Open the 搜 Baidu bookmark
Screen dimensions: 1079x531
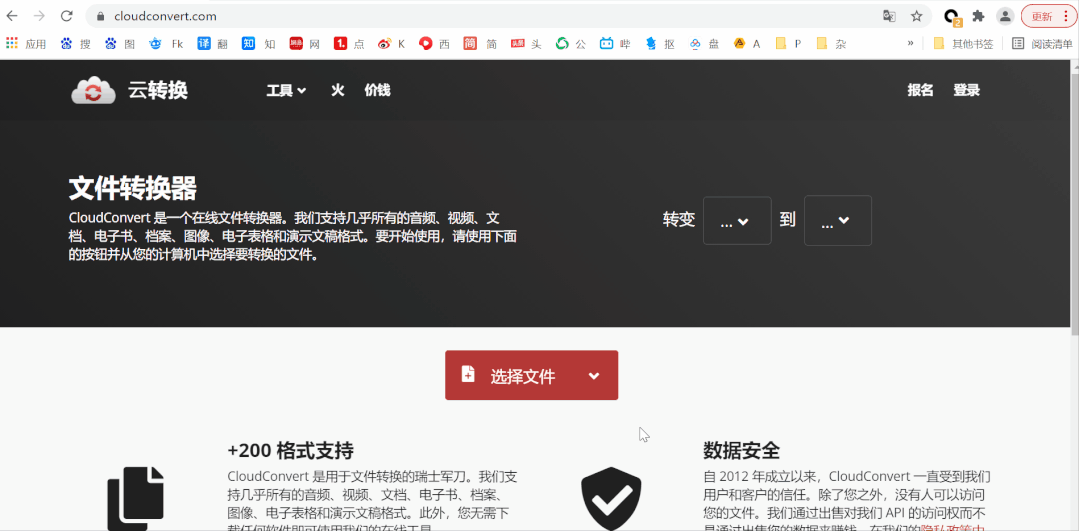[76, 43]
